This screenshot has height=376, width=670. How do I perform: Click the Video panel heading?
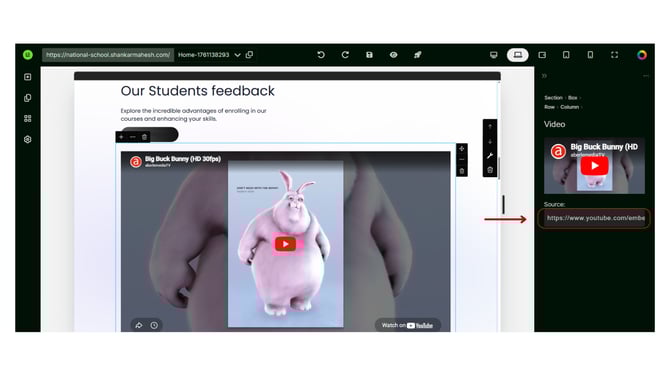coord(555,124)
